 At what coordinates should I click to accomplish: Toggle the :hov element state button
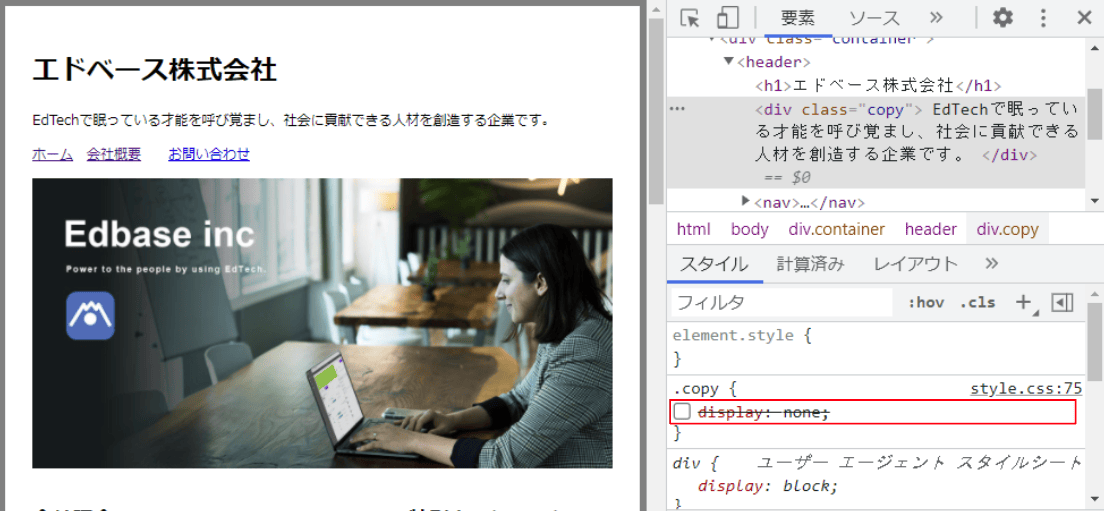(x=926, y=303)
